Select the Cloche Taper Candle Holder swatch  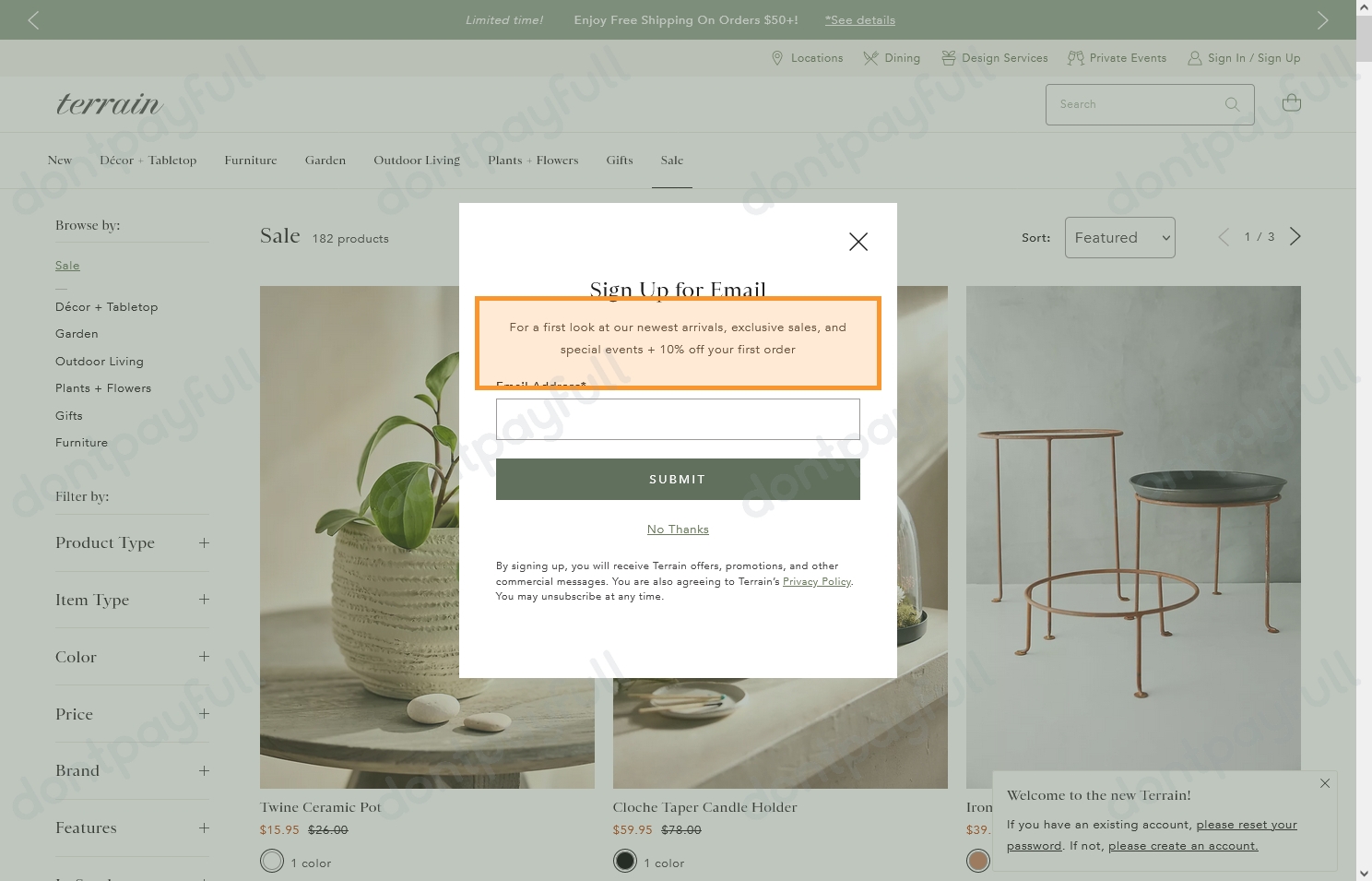coord(625,862)
